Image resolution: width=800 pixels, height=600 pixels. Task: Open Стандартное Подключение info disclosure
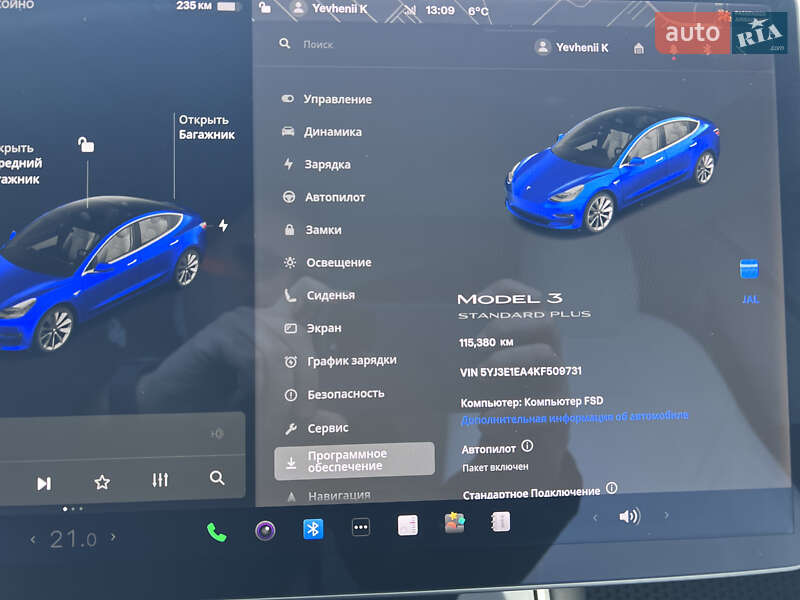pyautogui.click(x=610, y=489)
